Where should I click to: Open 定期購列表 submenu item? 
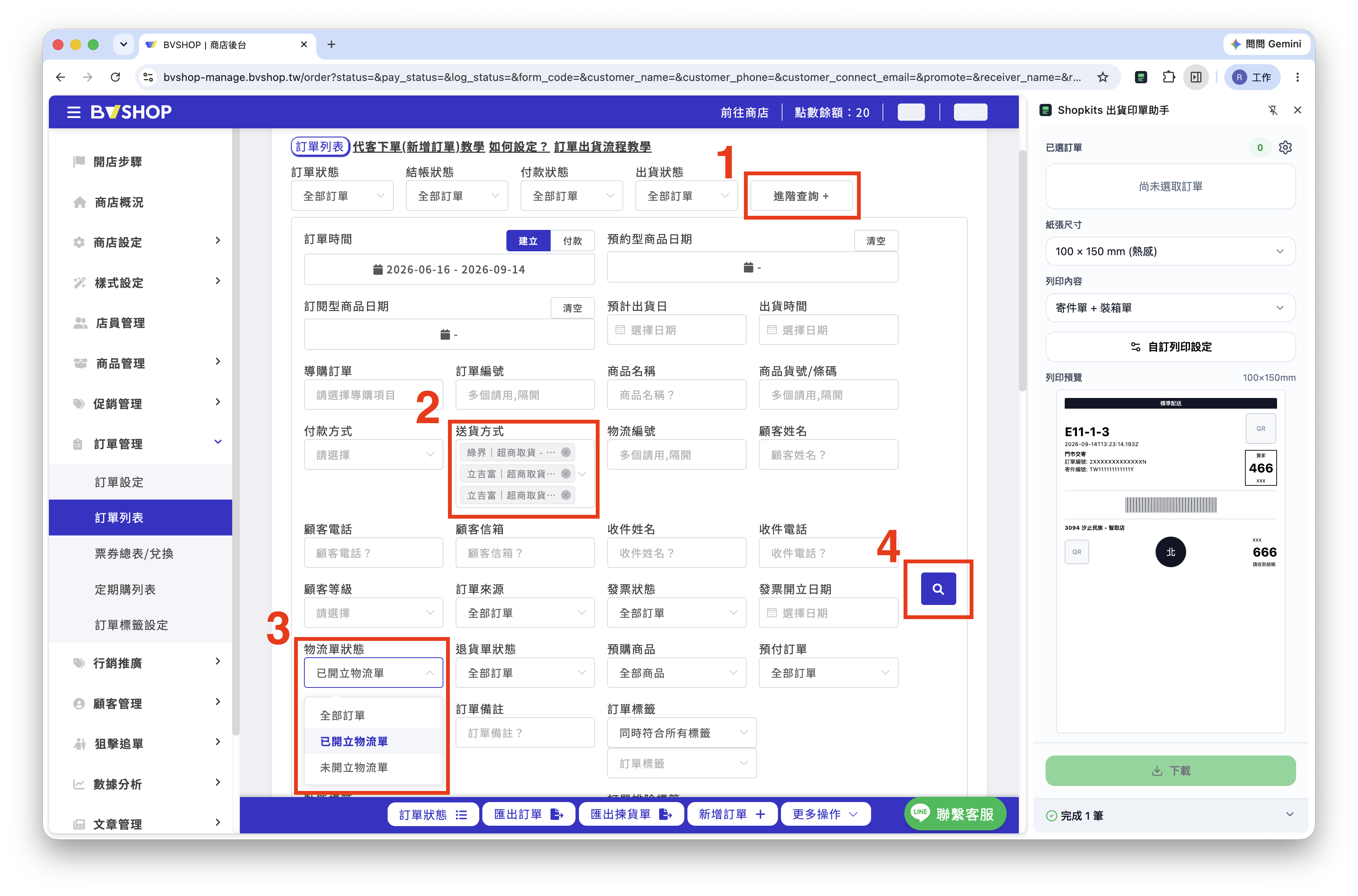click(141, 589)
